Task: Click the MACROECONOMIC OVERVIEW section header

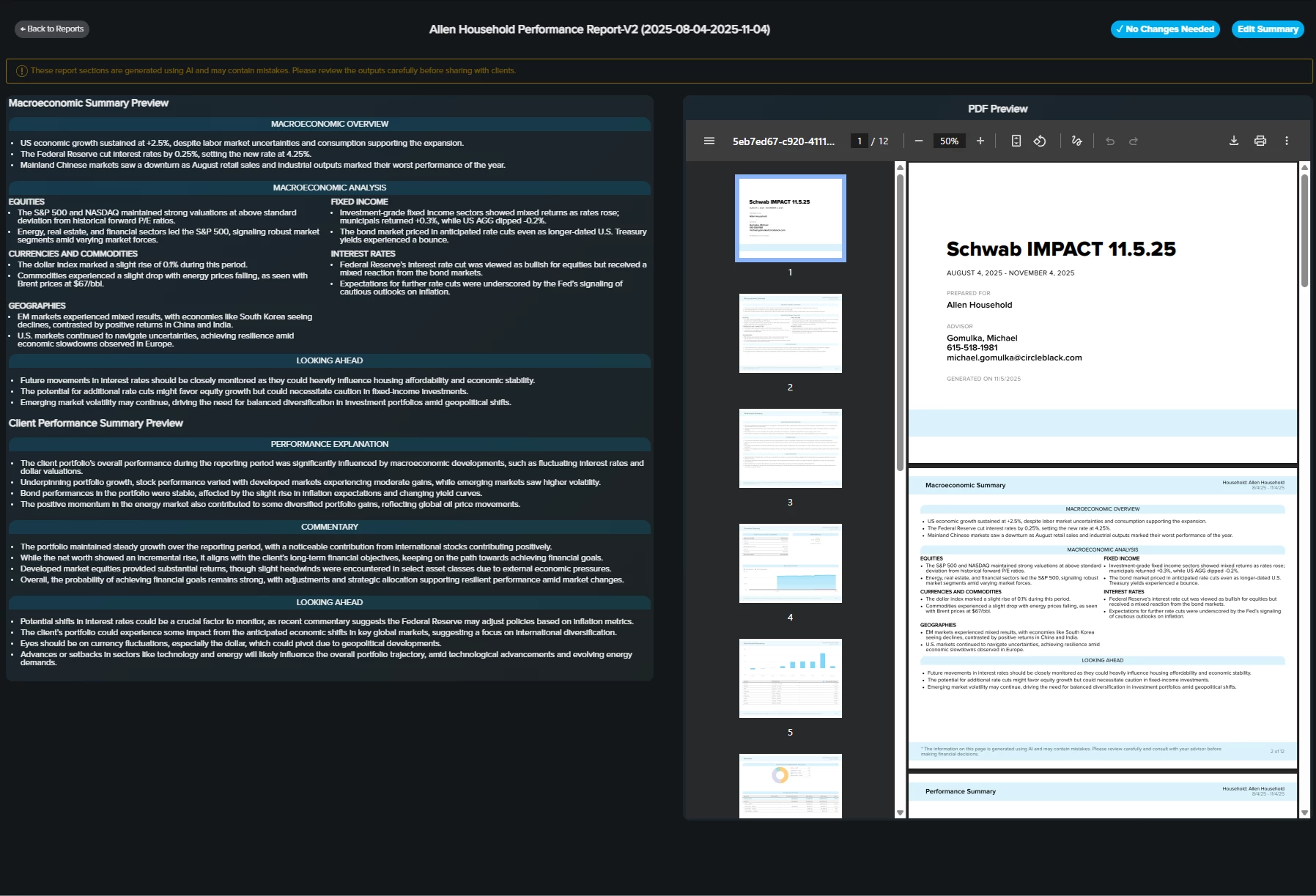Action: pyautogui.click(x=330, y=124)
